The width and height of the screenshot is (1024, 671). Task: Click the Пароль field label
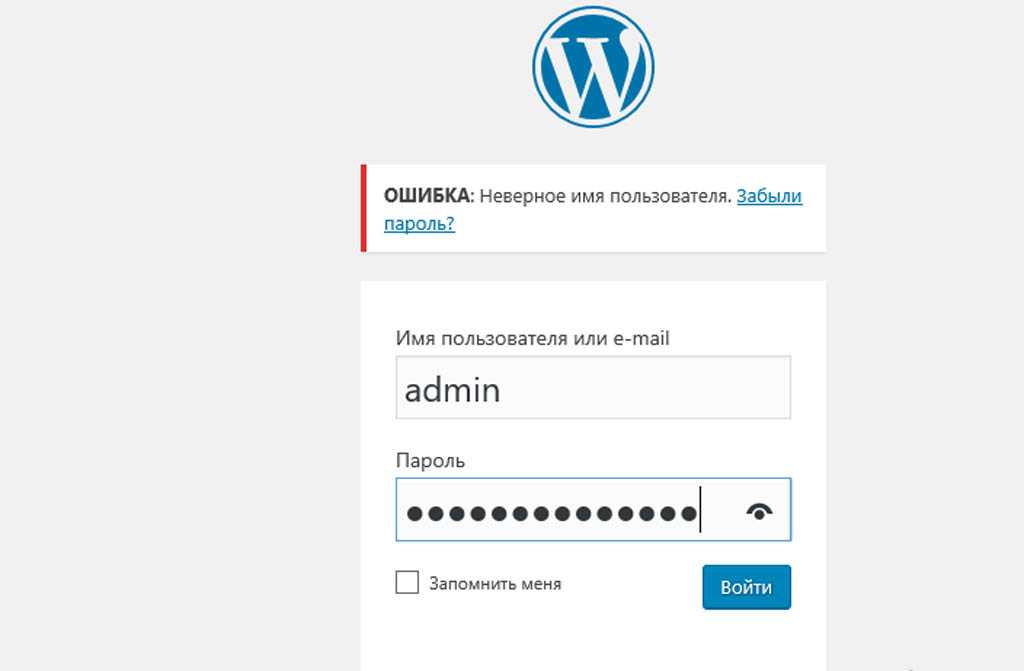click(430, 461)
